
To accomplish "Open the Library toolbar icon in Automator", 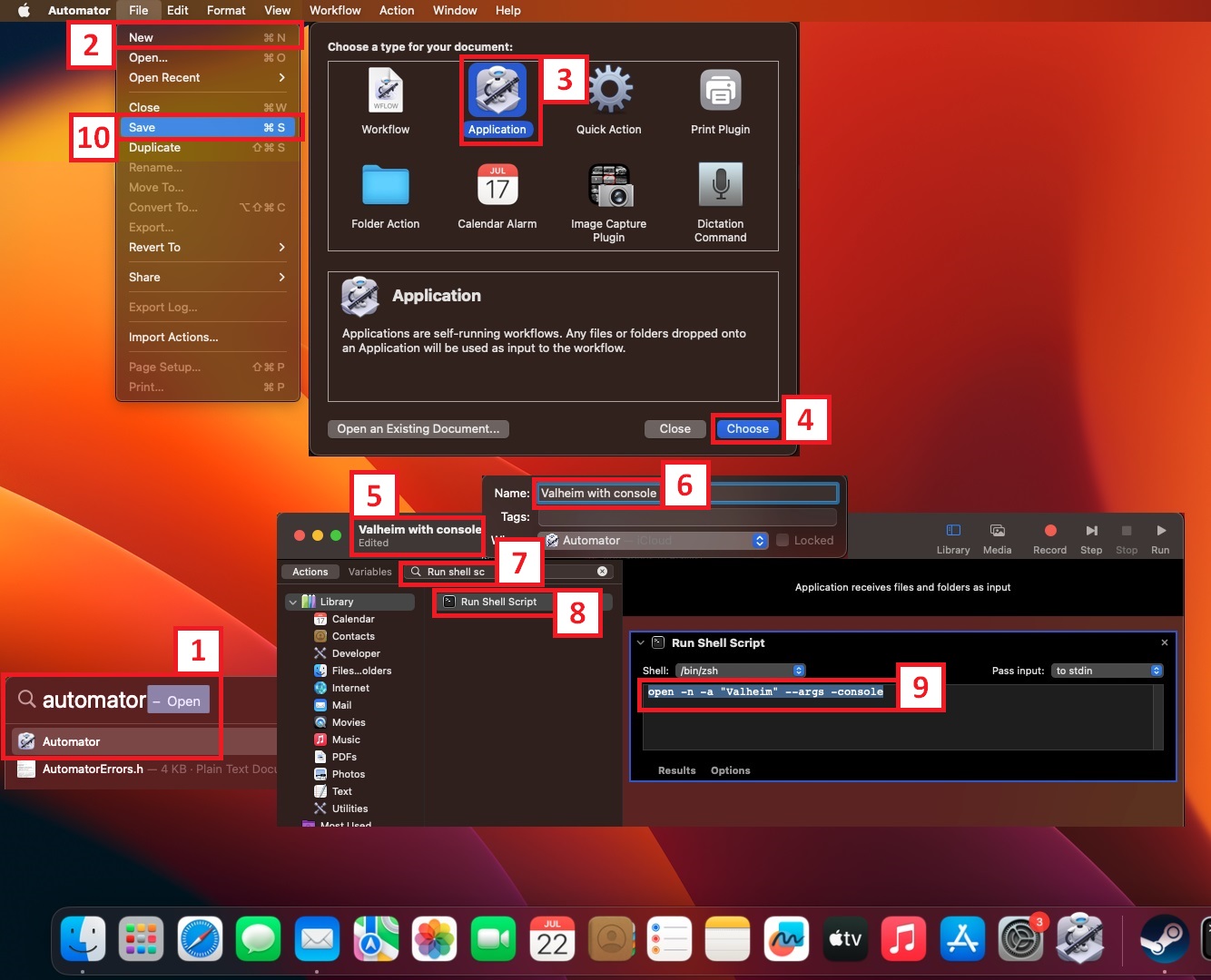I will pos(953,531).
